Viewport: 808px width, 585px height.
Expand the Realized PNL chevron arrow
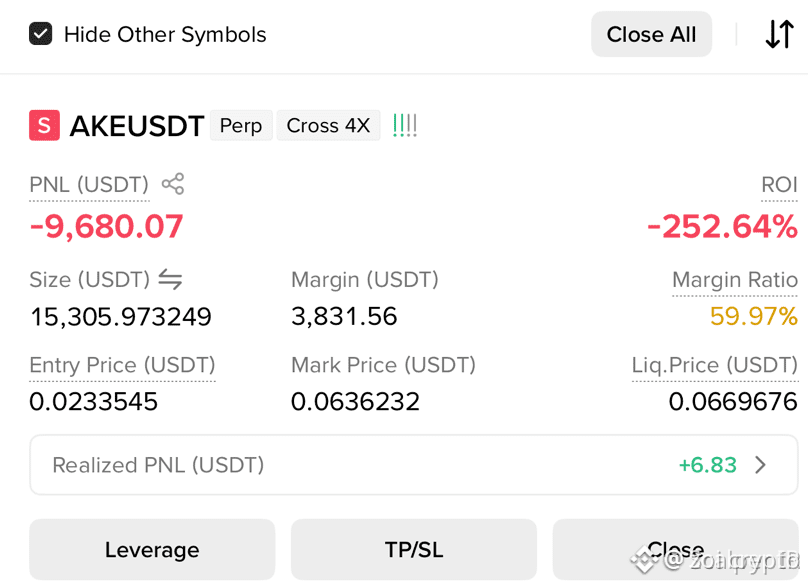pos(760,465)
